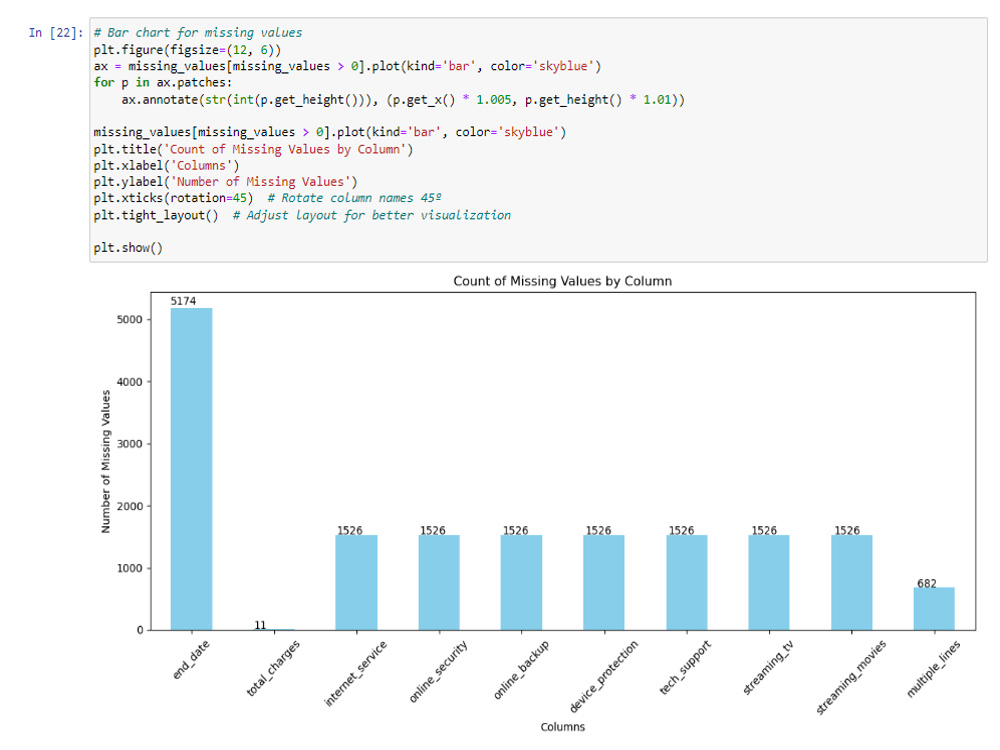Viewport: 1000px width, 750px height.
Task: Click the 1526 annotation above streaming_movies bar
Action: 847,531
